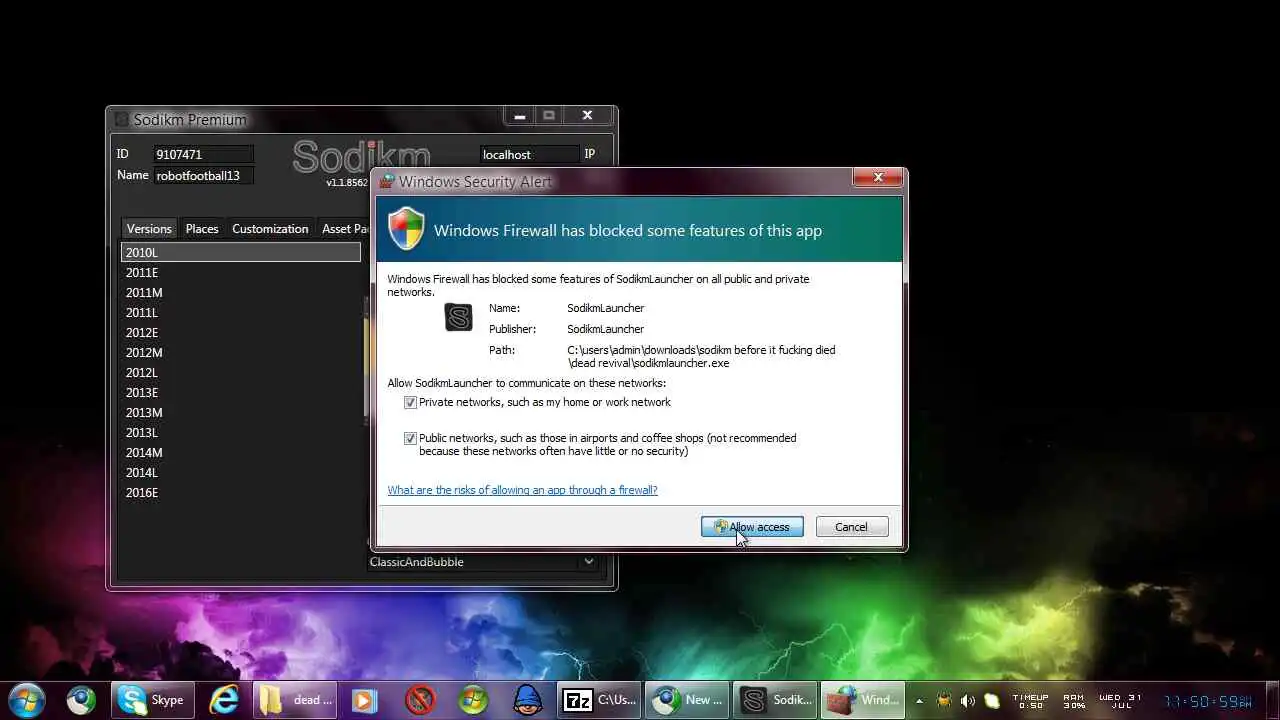Image resolution: width=1280 pixels, height=720 pixels.
Task: Click the red prohibited-sign taskbar icon
Action: 419,699
